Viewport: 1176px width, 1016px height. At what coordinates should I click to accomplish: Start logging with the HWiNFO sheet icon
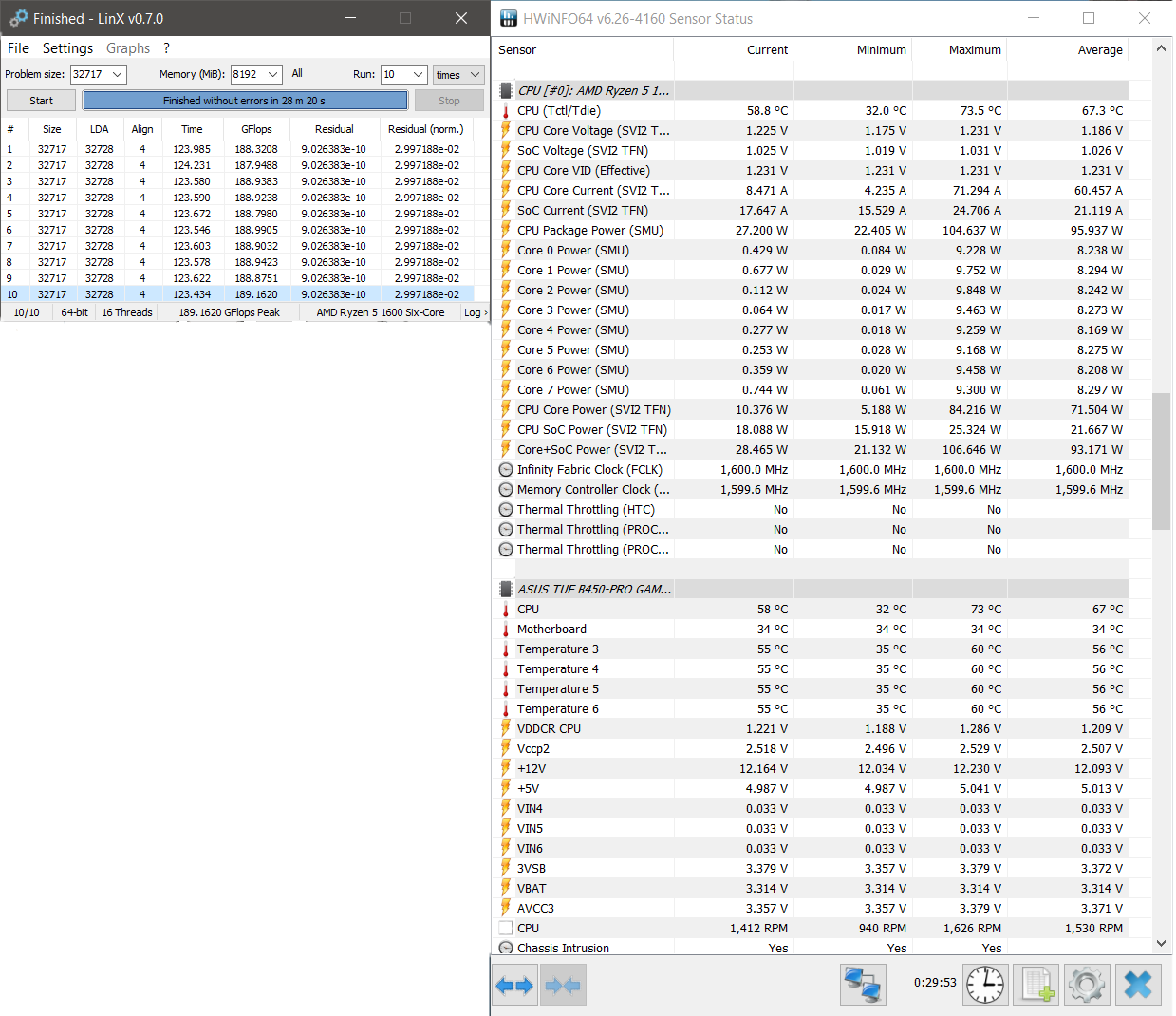tap(1036, 985)
